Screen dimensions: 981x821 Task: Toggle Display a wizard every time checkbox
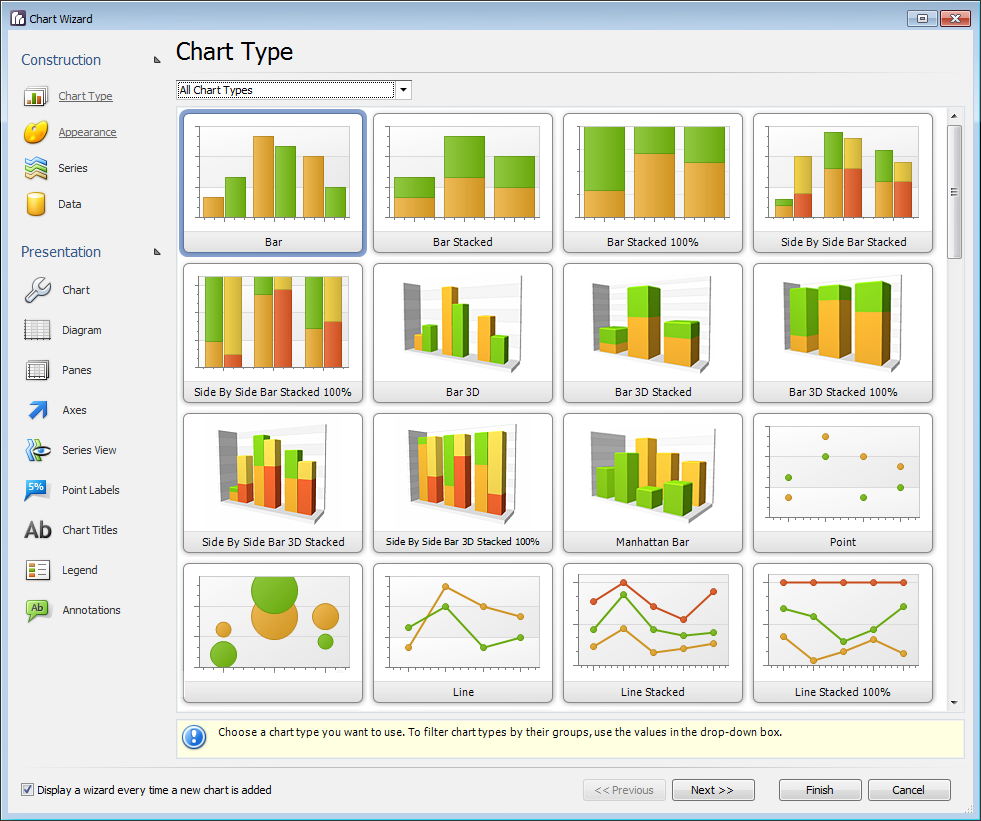click(28, 790)
